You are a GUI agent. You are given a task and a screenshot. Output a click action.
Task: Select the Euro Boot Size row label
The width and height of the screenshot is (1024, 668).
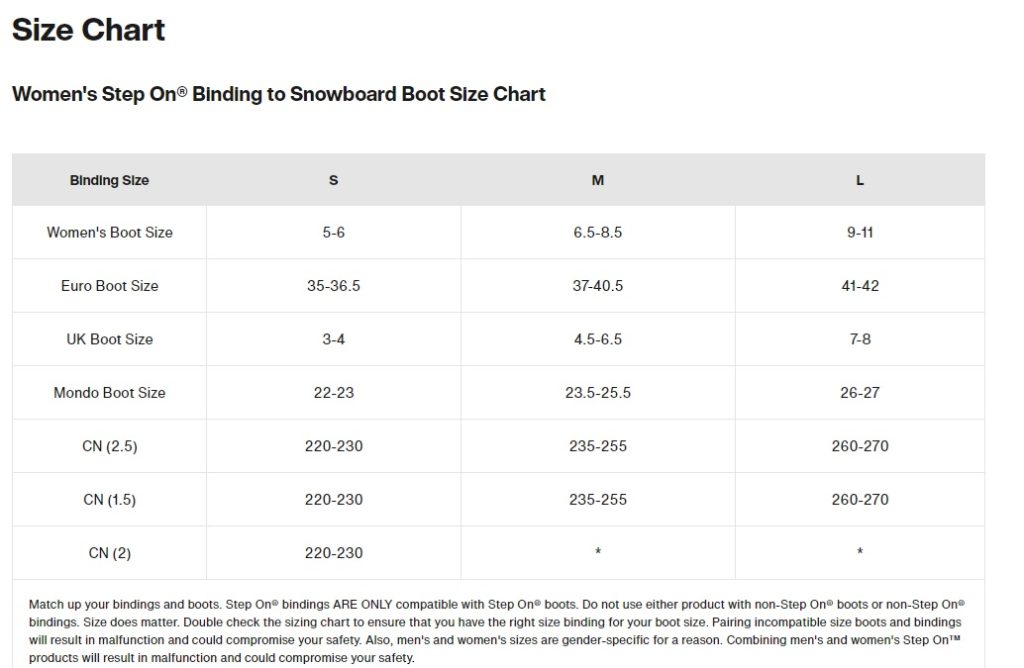pyautogui.click(x=109, y=286)
